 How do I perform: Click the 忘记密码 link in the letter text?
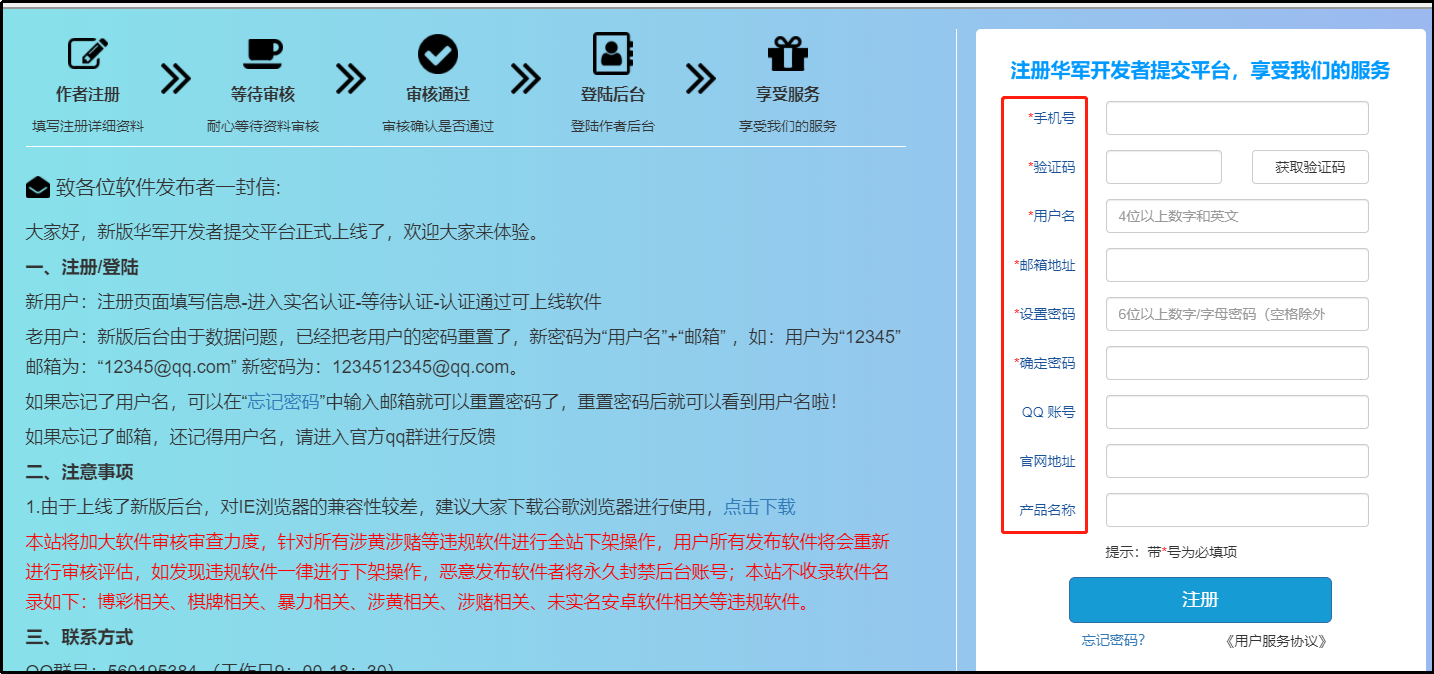tap(283, 402)
